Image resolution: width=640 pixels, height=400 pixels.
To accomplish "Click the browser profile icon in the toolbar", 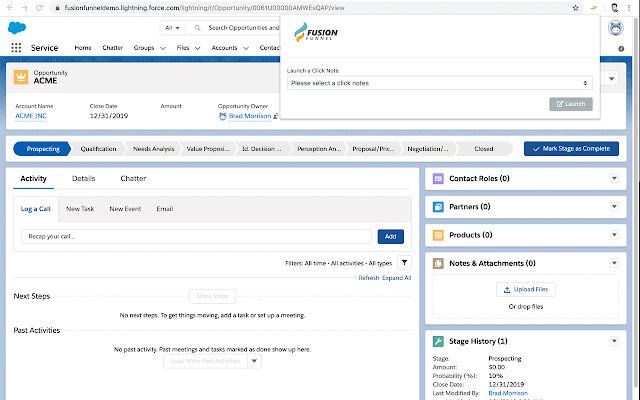I will click(614, 8).
